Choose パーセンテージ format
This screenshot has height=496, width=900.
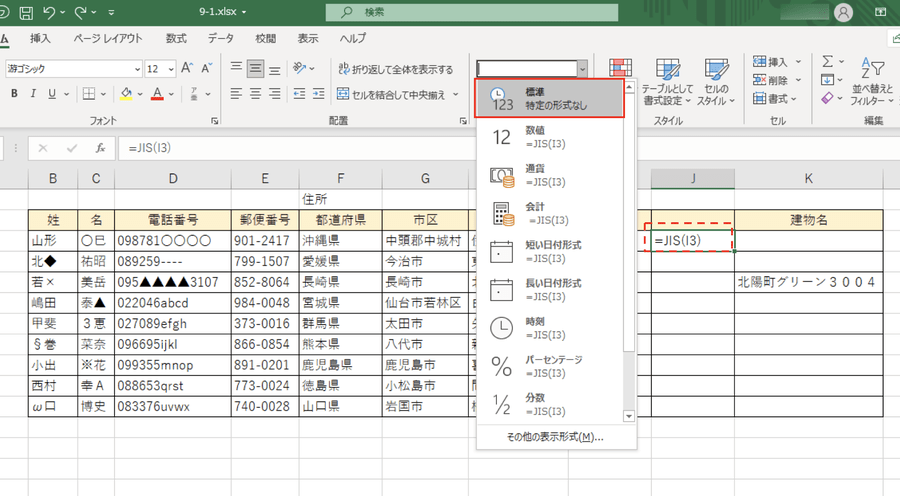click(x=549, y=366)
